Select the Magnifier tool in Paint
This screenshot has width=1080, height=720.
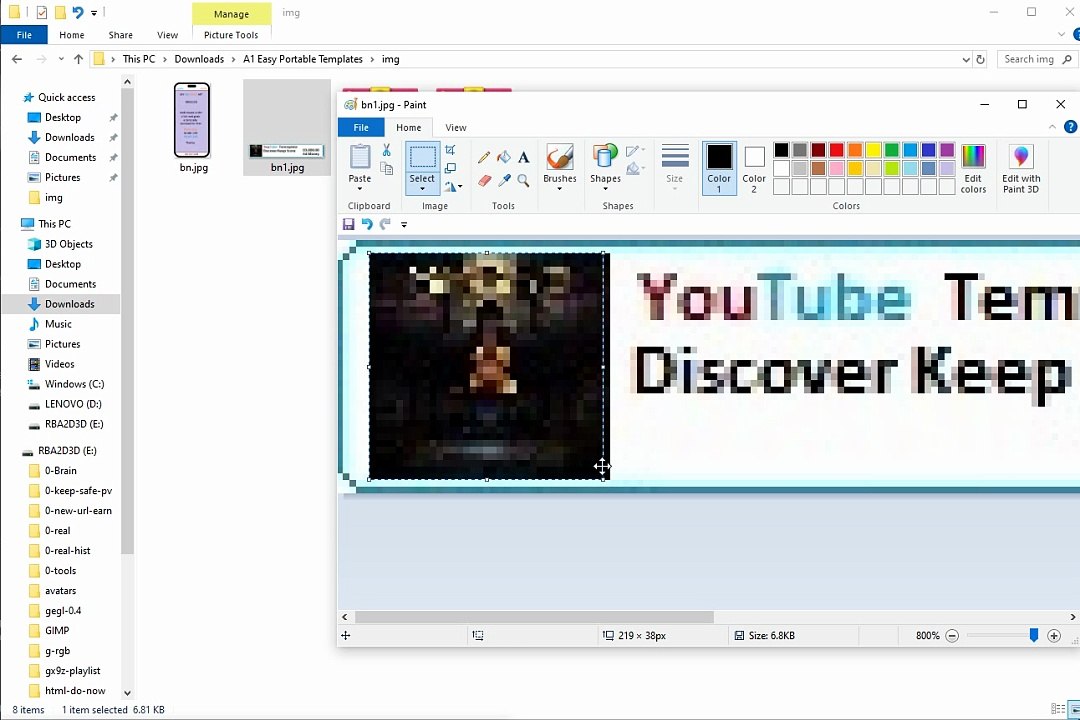pyautogui.click(x=523, y=180)
